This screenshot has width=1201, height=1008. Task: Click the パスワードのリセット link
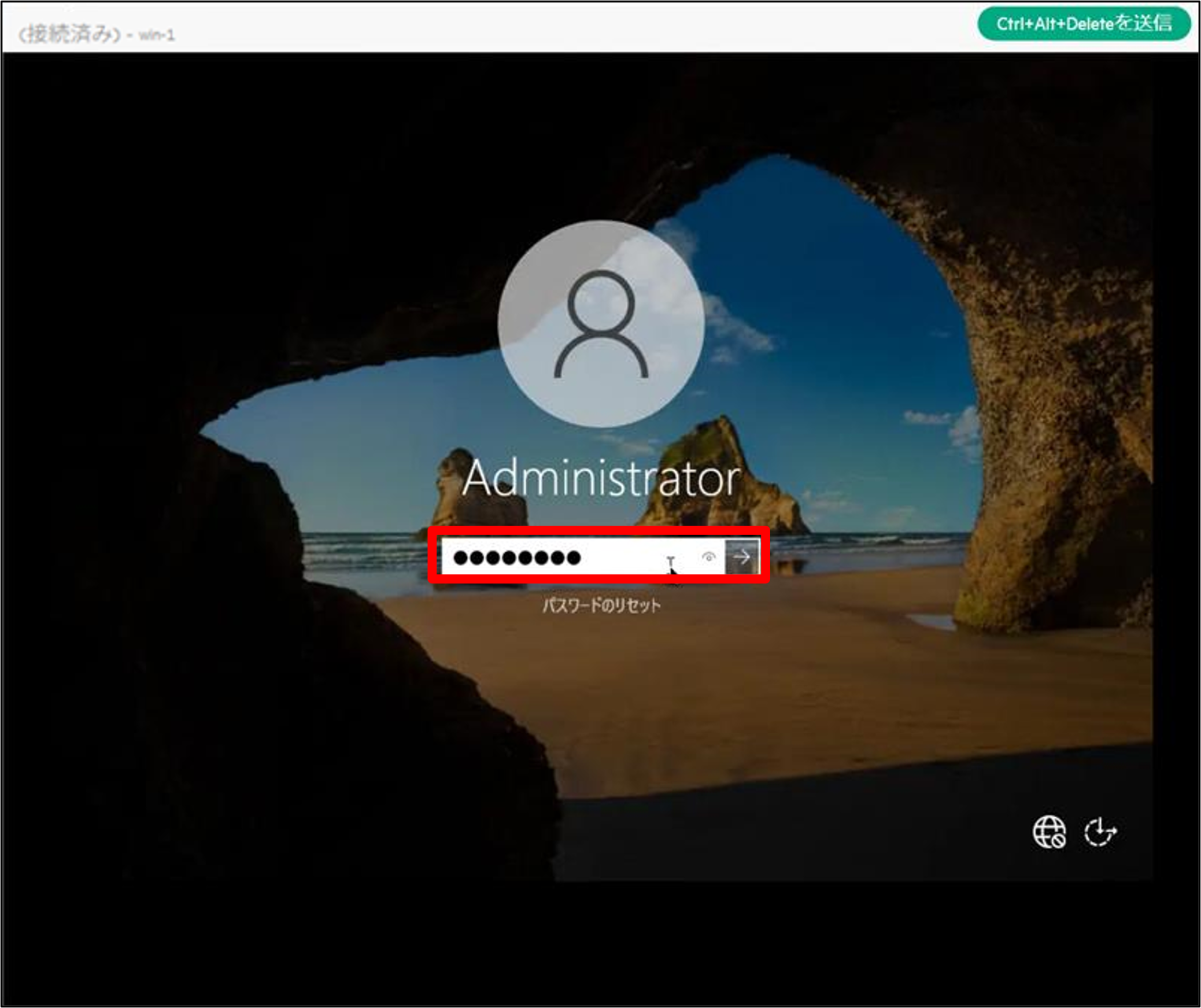pos(601,605)
